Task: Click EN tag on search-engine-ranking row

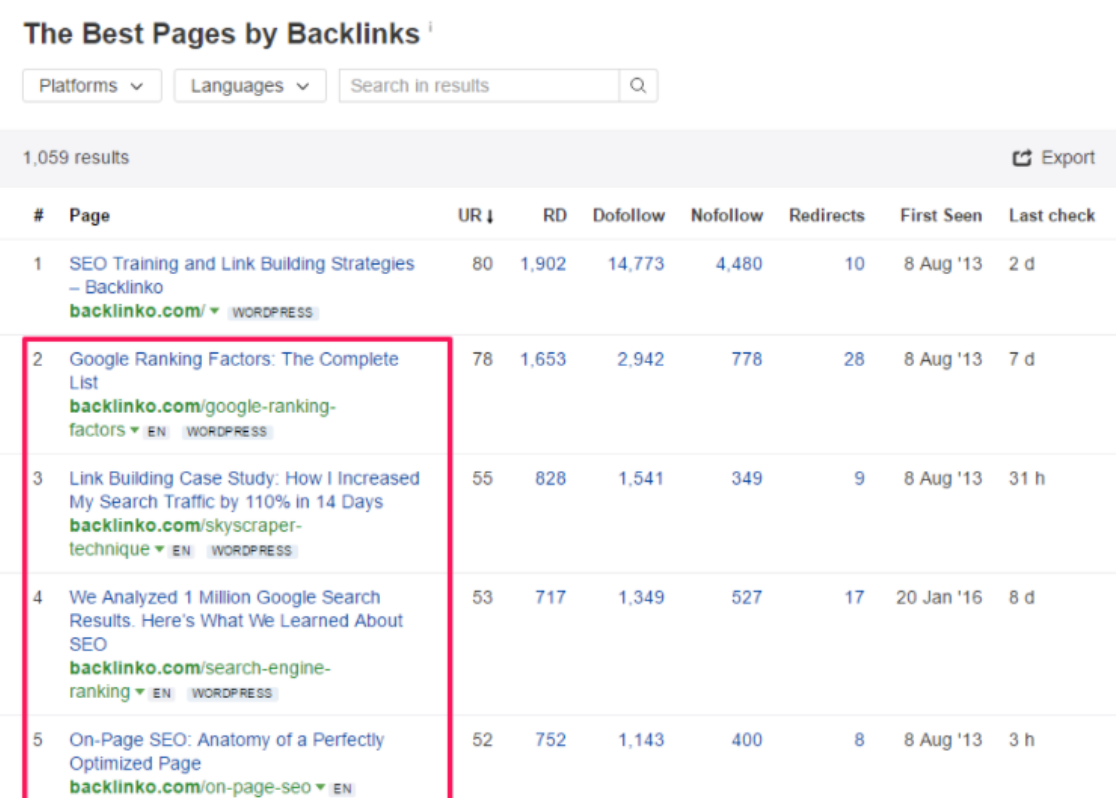Action: click(x=162, y=693)
